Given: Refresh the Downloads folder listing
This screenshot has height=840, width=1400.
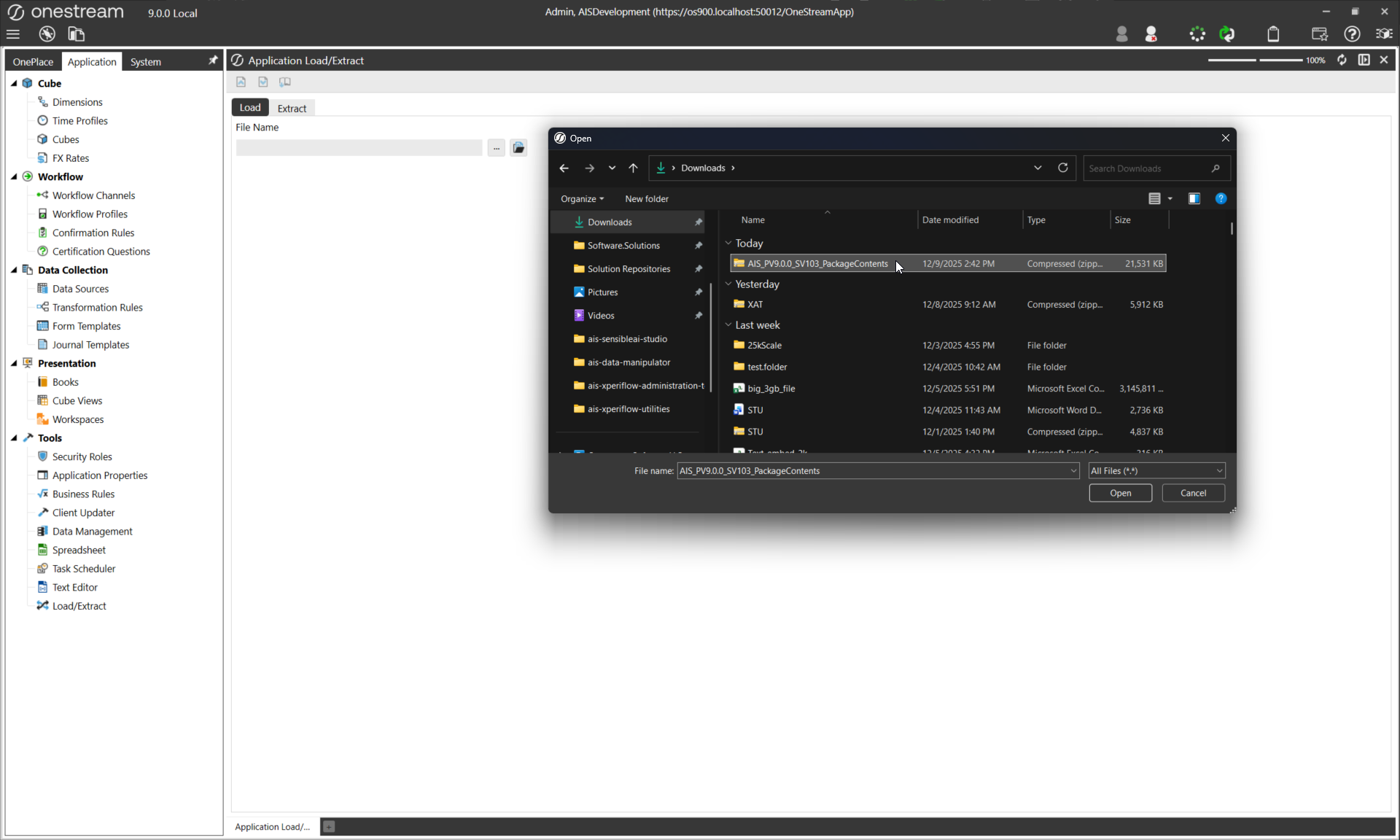Looking at the screenshot, I should point(1062,168).
